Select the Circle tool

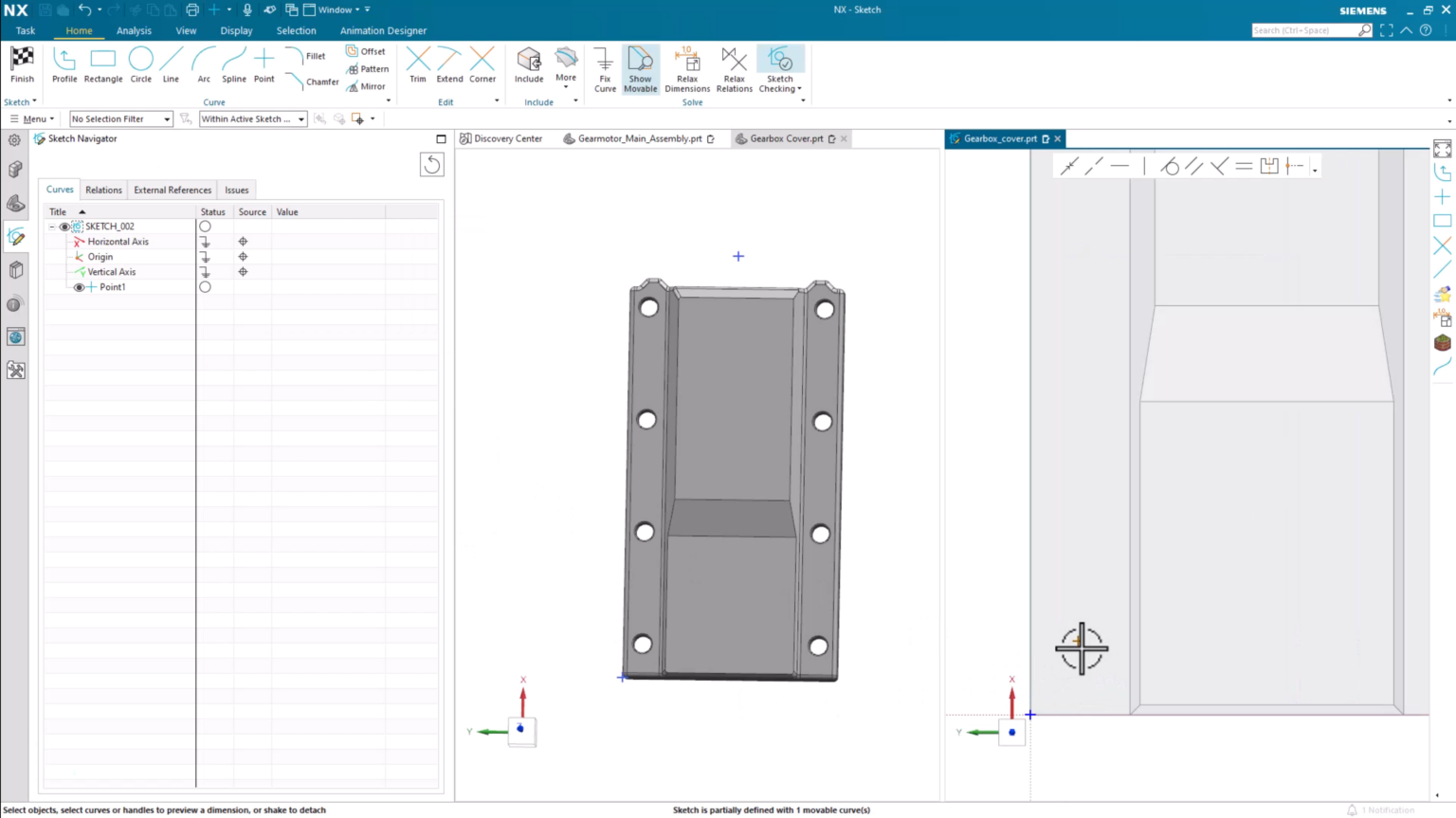pos(140,64)
